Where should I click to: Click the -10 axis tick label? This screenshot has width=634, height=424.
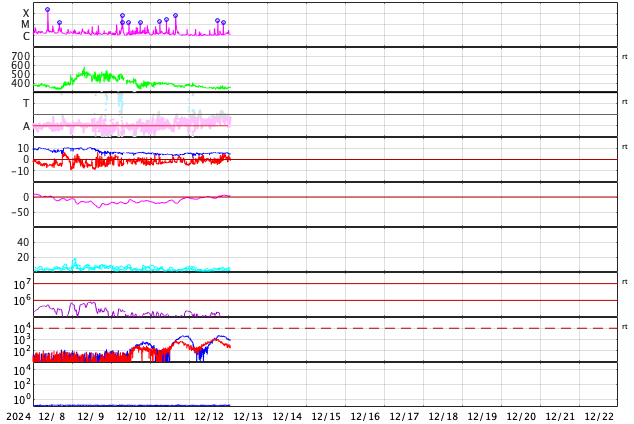pyautogui.click(x=20, y=171)
